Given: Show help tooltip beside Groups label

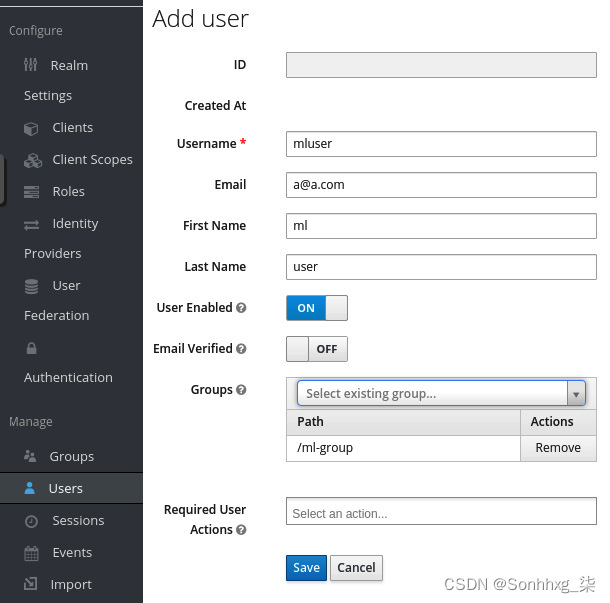Looking at the screenshot, I should 241,389.
